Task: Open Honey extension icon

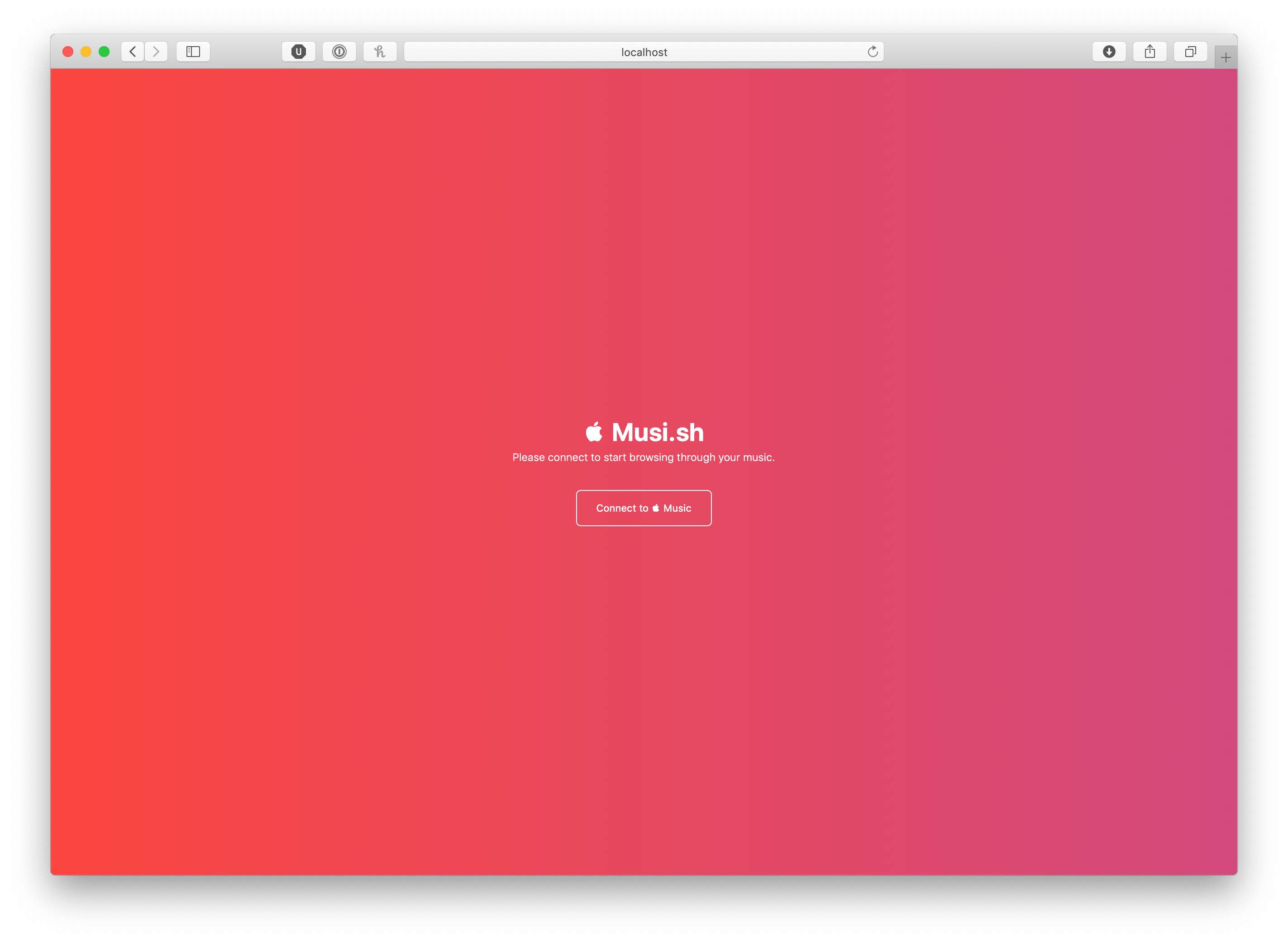Action: (380, 52)
